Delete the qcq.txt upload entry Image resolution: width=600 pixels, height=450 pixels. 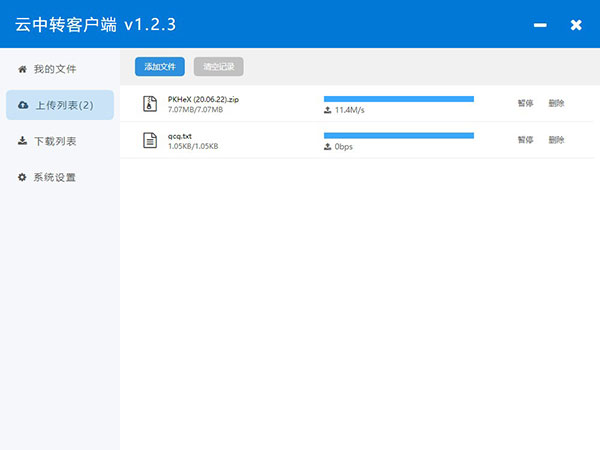click(x=556, y=140)
